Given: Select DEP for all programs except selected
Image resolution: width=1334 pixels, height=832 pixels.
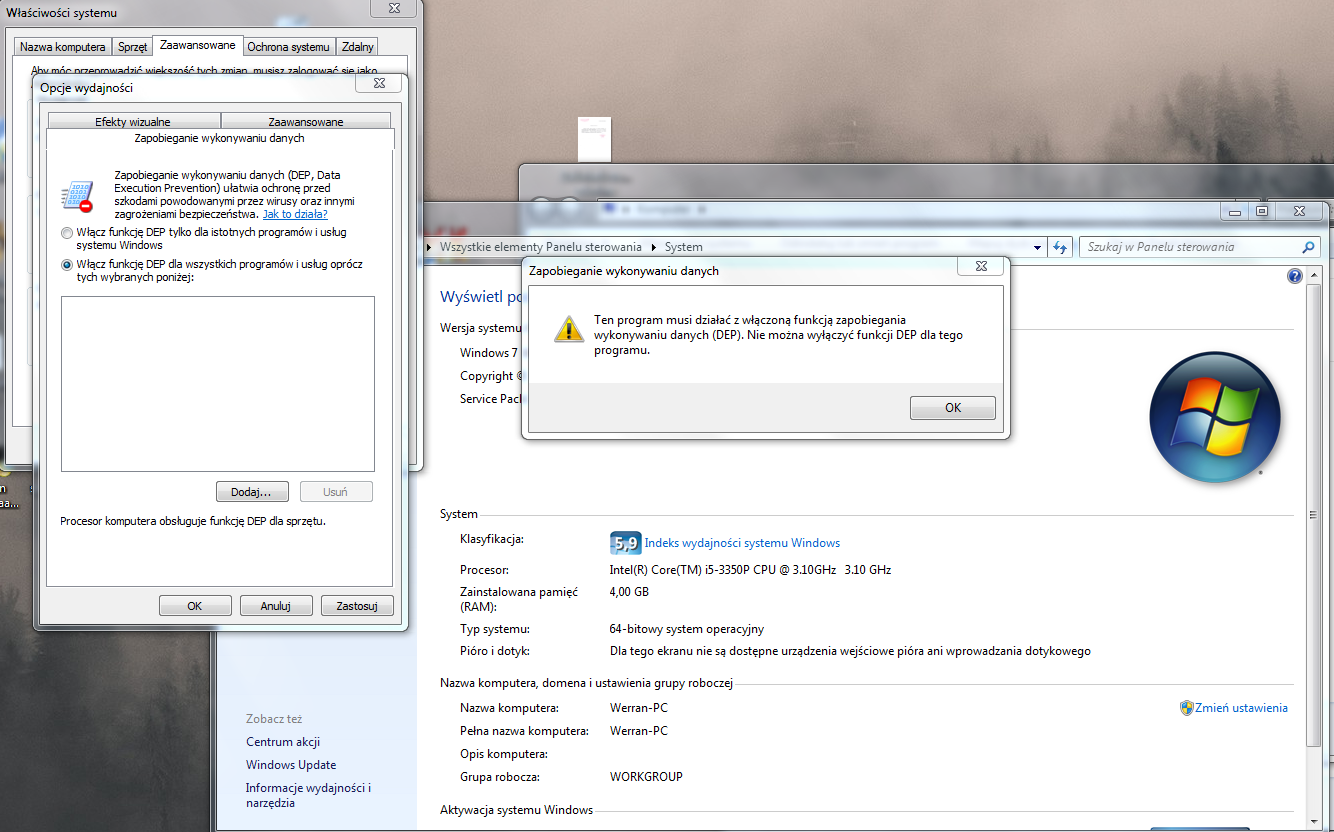Looking at the screenshot, I should (67, 265).
